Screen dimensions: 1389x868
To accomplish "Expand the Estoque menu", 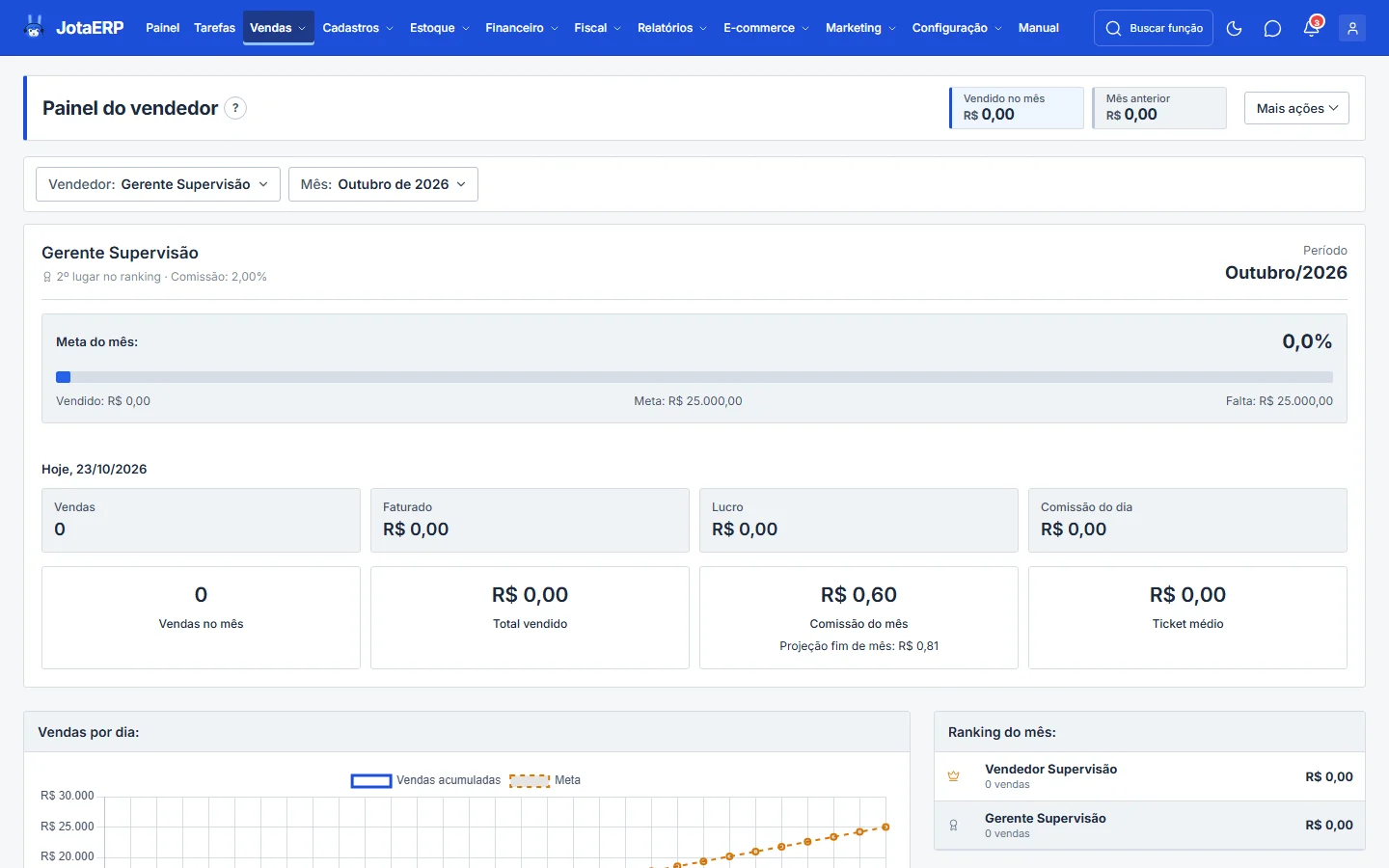I will tap(439, 28).
